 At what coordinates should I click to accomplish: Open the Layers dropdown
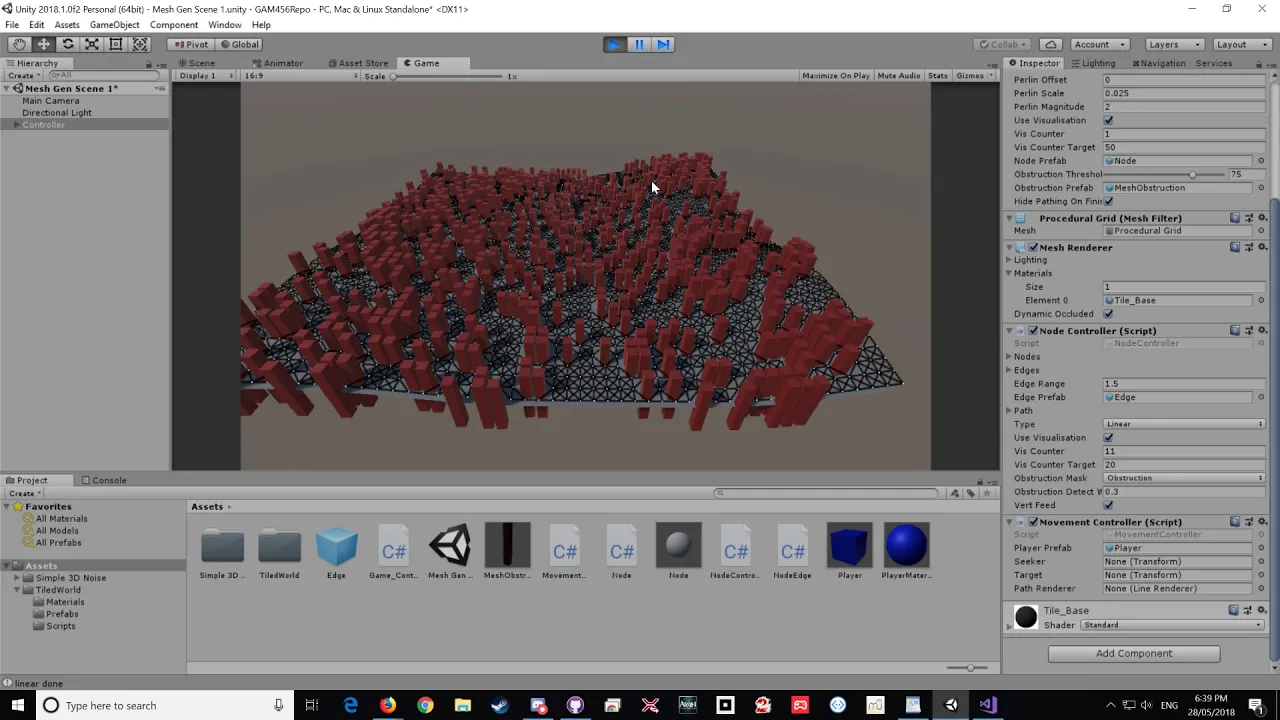pos(1174,44)
